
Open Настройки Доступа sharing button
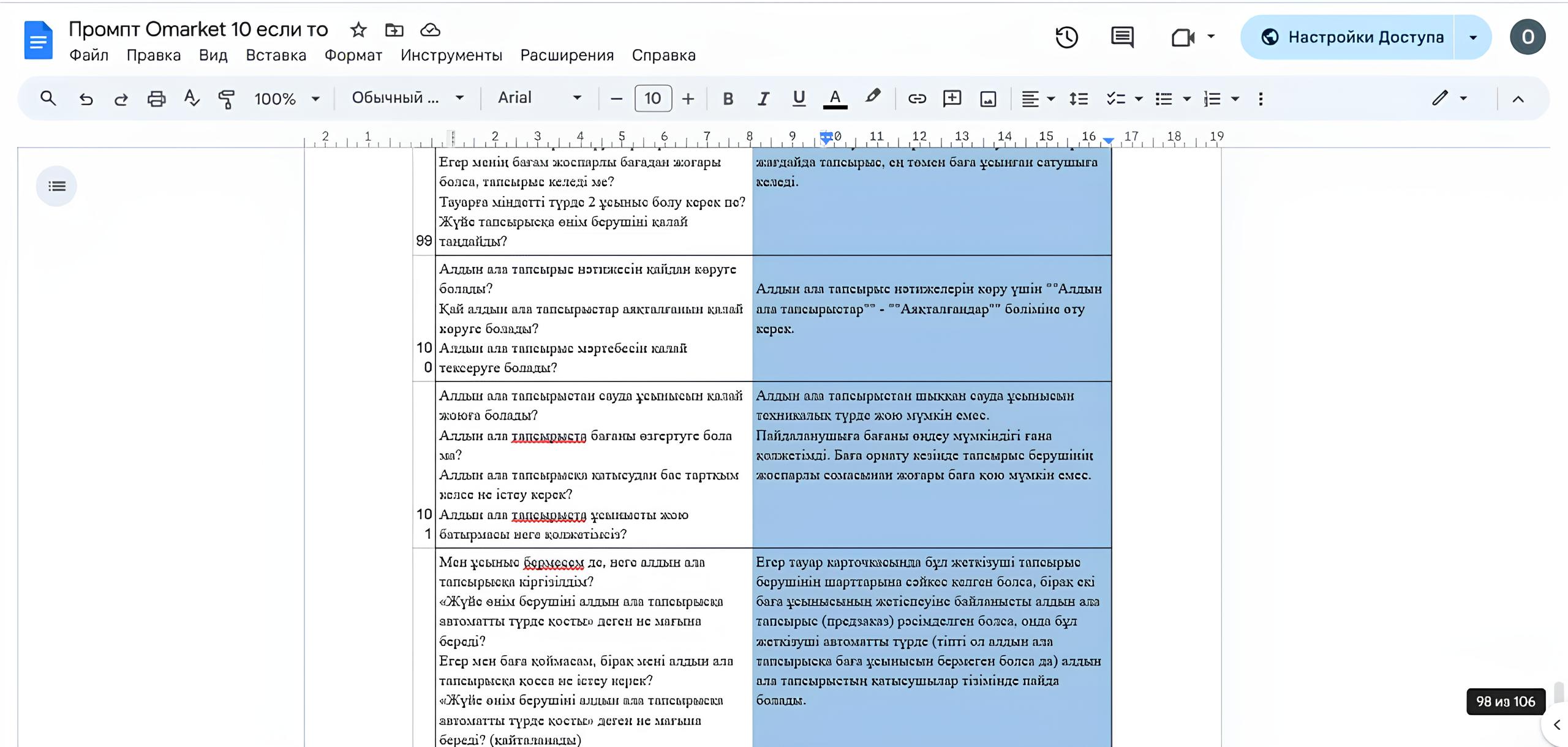1347,37
